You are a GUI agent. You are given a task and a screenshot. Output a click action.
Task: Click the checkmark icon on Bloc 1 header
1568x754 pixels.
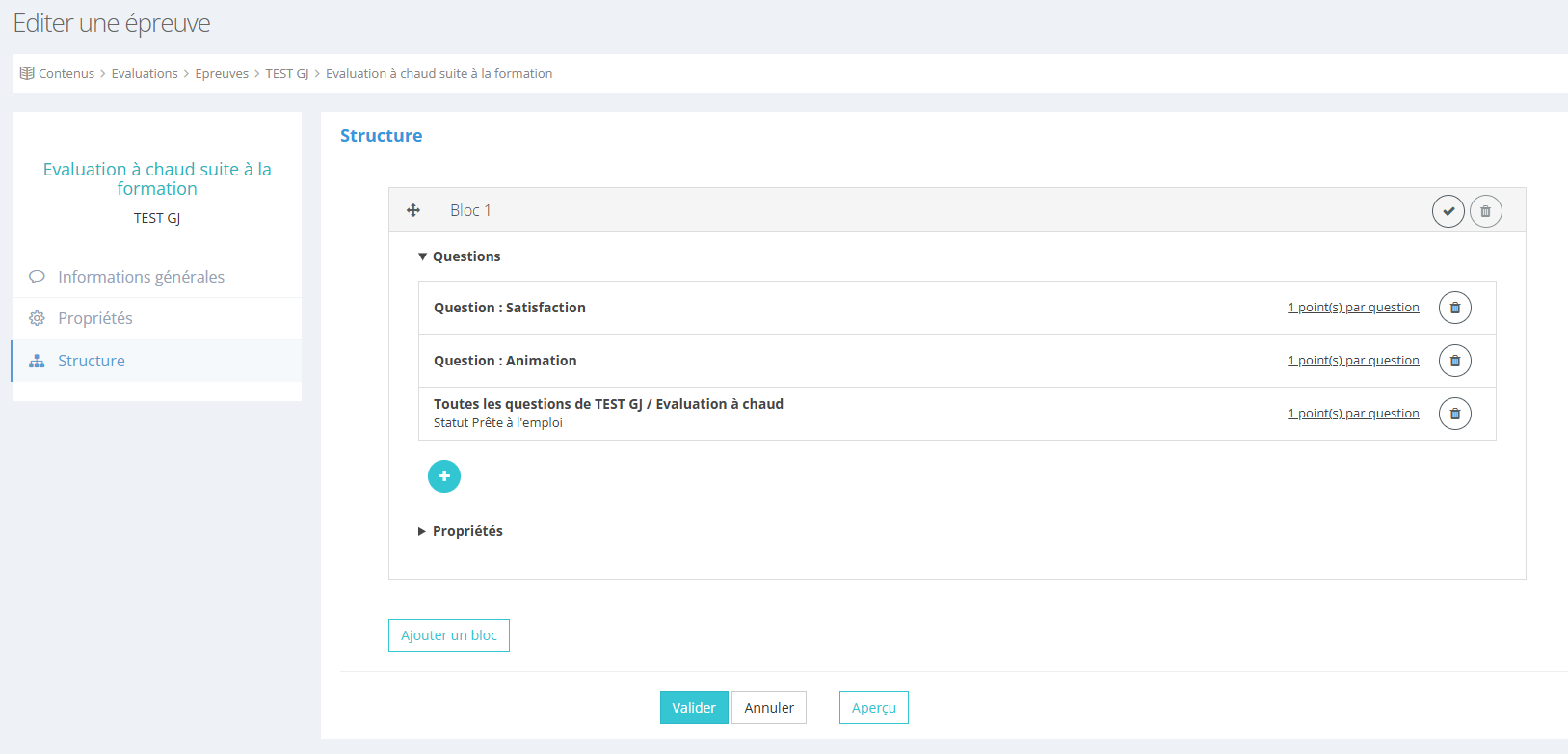pos(1448,211)
